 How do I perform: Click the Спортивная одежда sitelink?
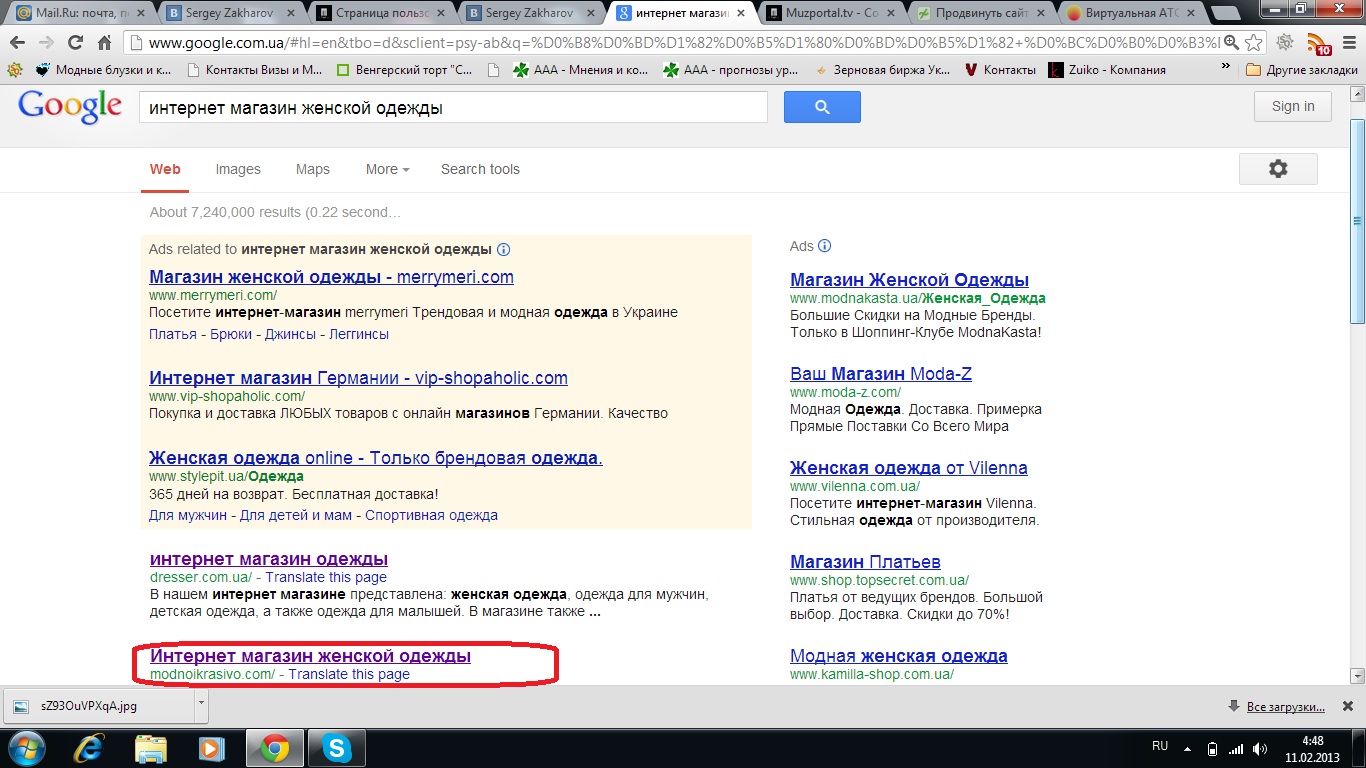click(x=431, y=515)
